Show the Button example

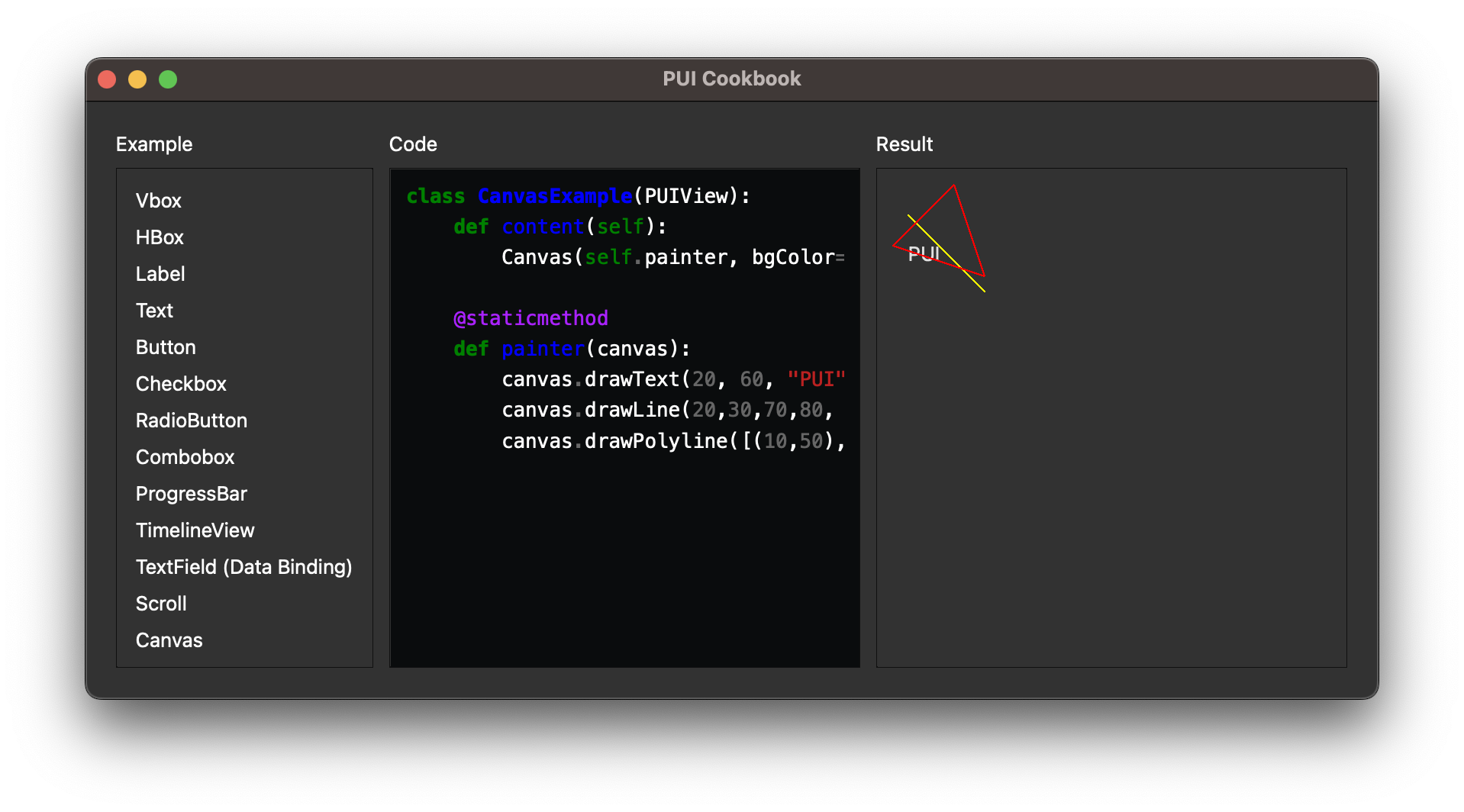[166, 347]
